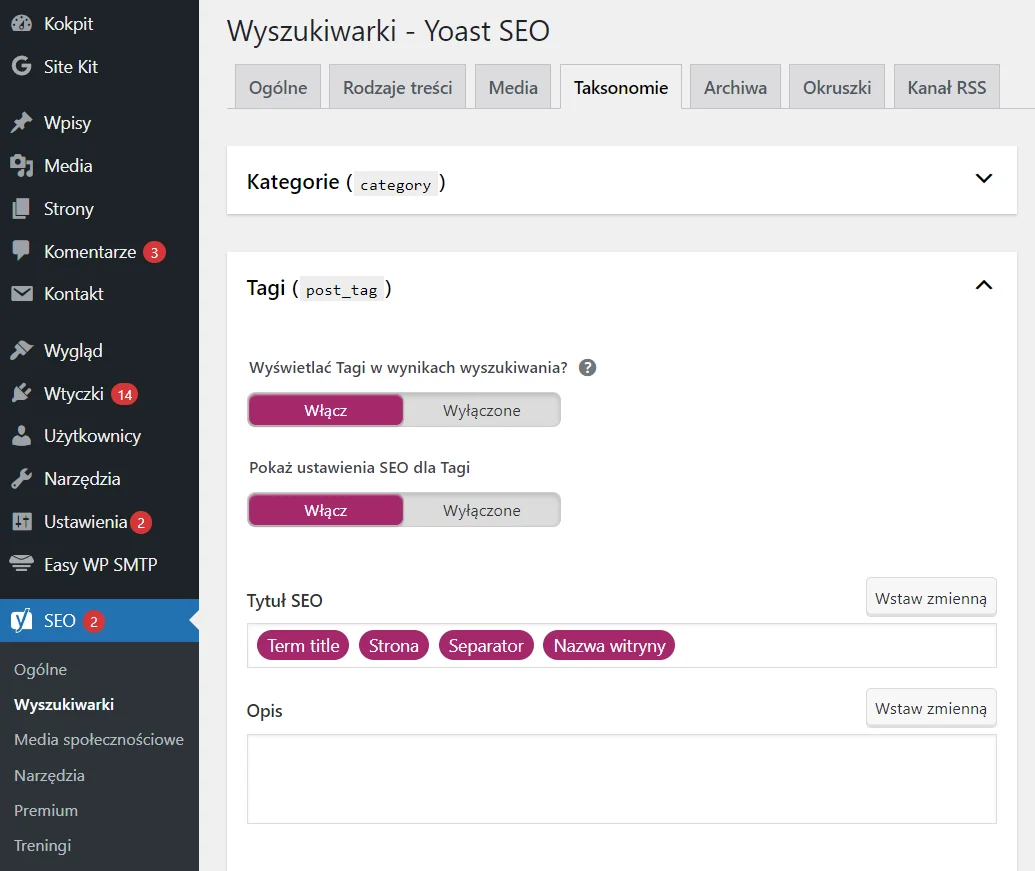Click the Wygląd appearance brush icon

(24, 350)
